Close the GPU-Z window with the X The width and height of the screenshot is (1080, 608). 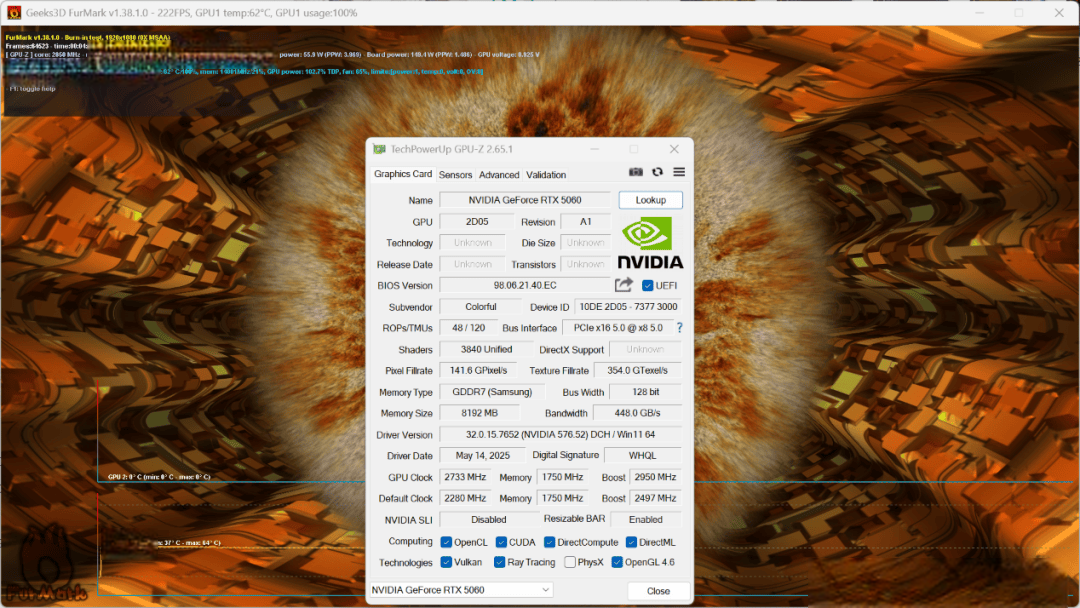pyautogui.click(x=674, y=149)
